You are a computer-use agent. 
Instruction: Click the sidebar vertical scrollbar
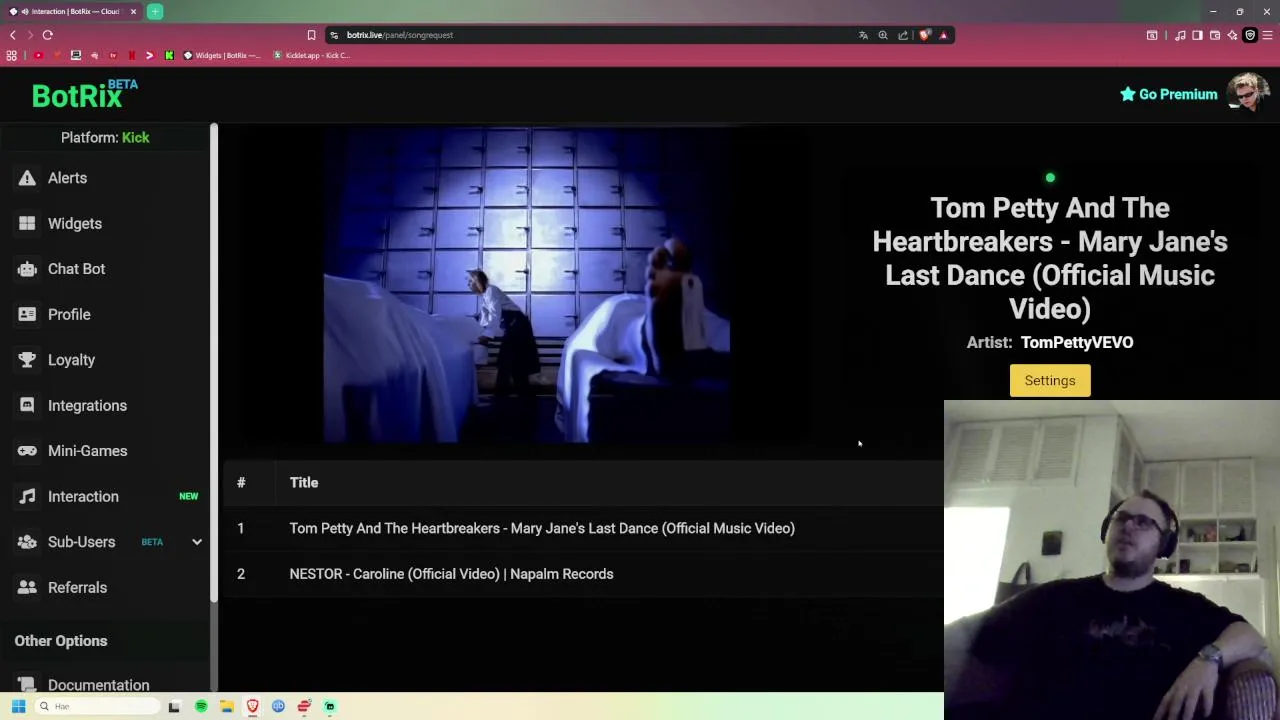(214, 363)
